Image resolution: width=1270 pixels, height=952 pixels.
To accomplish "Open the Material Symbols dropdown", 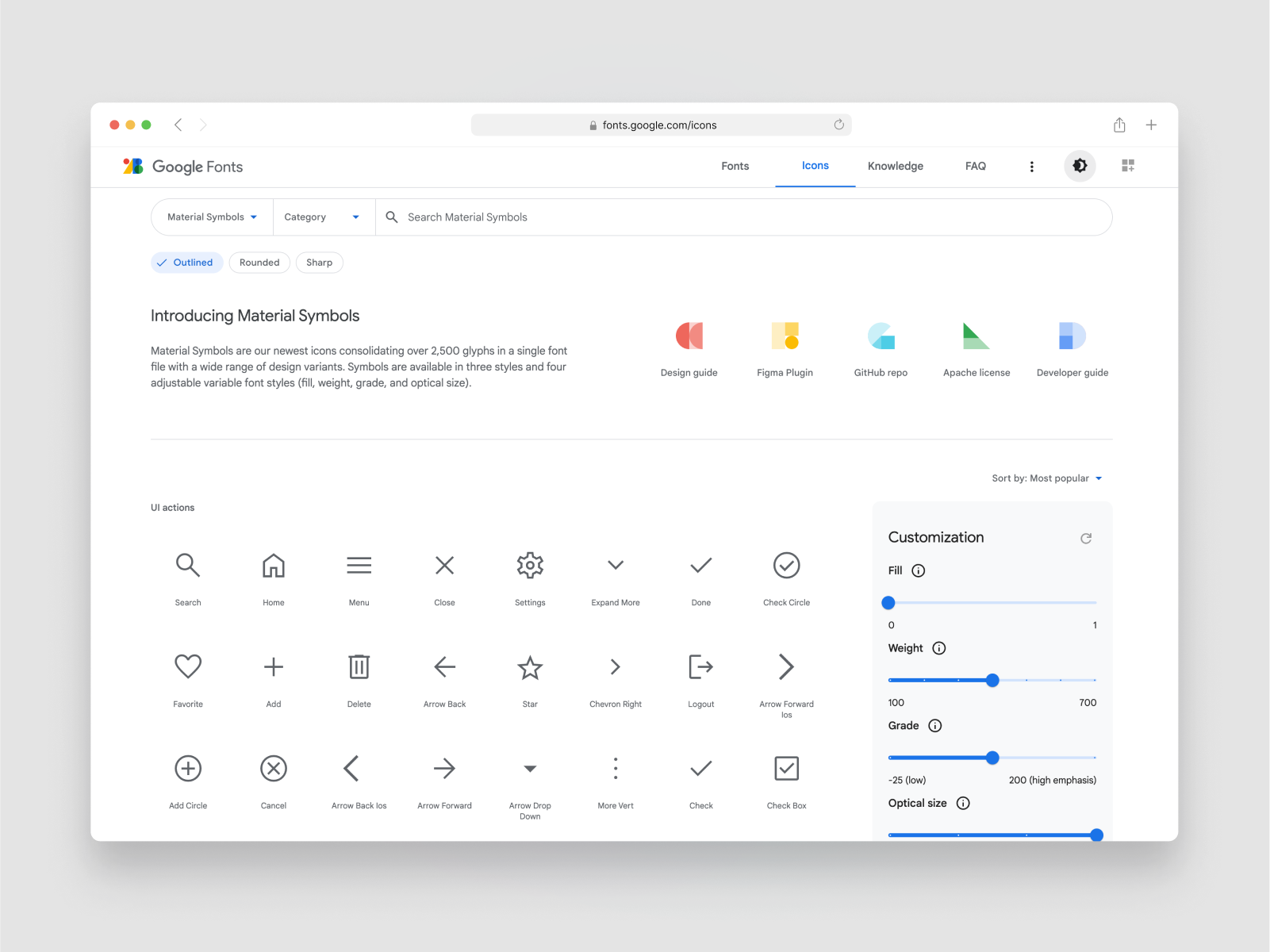I will coord(213,217).
